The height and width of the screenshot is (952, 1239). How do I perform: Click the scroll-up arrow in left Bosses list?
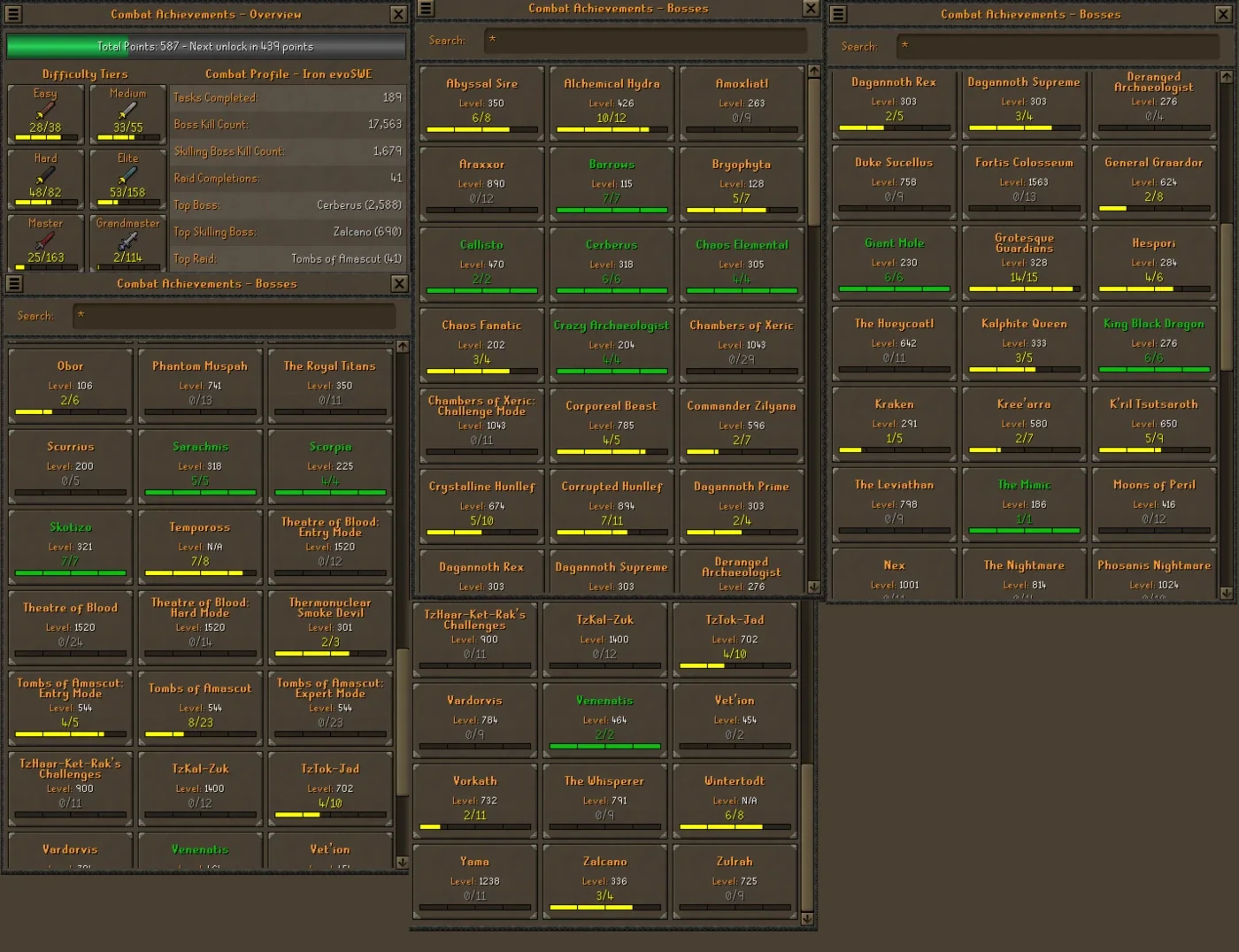403,346
